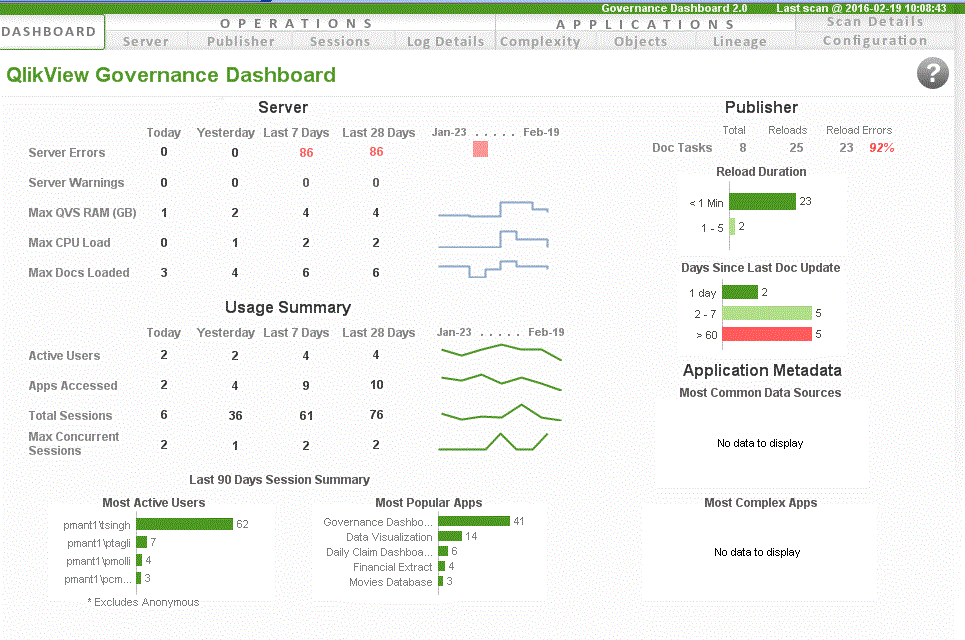Select the Governance Dashbo... app bar
This screenshot has height=640, width=965.
pyautogui.click(x=474, y=521)
